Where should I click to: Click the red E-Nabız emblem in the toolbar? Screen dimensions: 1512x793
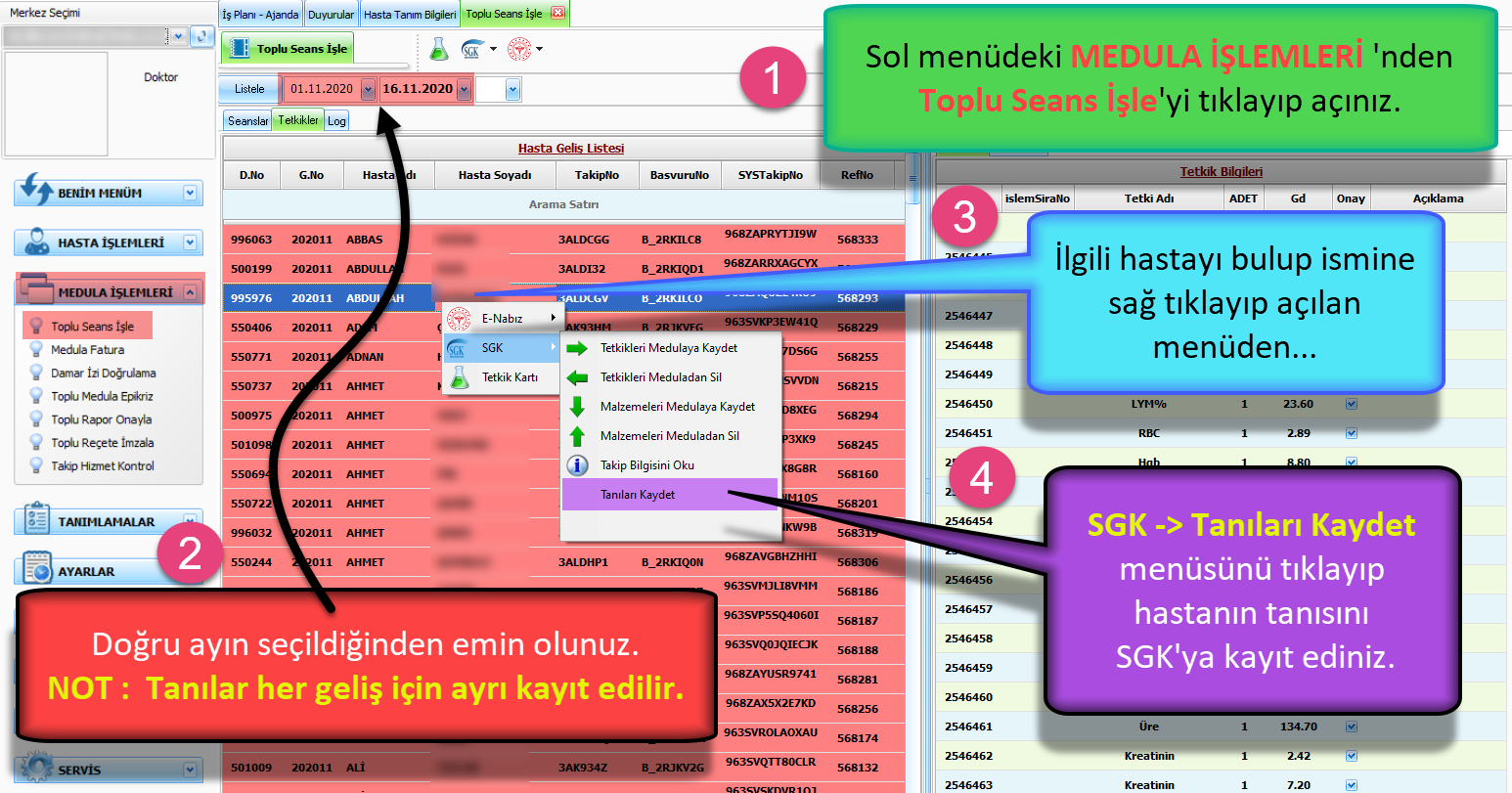[x=519, y=48]
